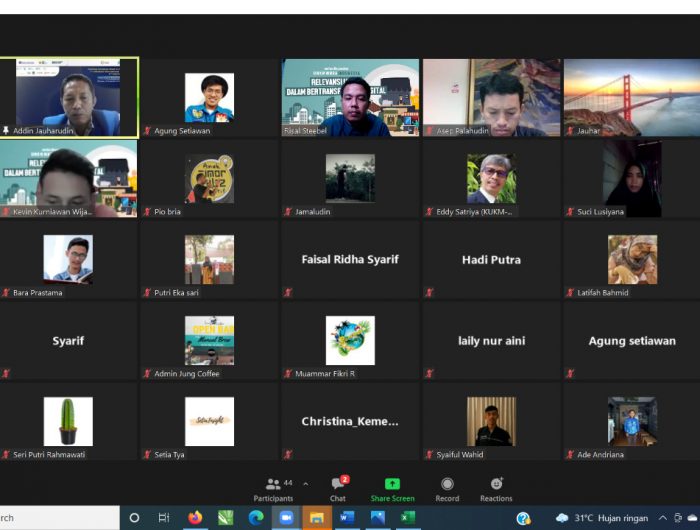Select the Golden Gate Bridge tile of Jauhar

(632, 96)
